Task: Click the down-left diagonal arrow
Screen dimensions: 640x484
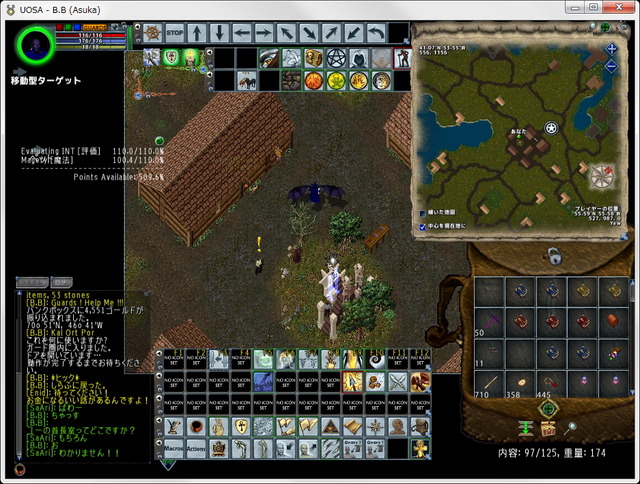Action: click(353, 33)
